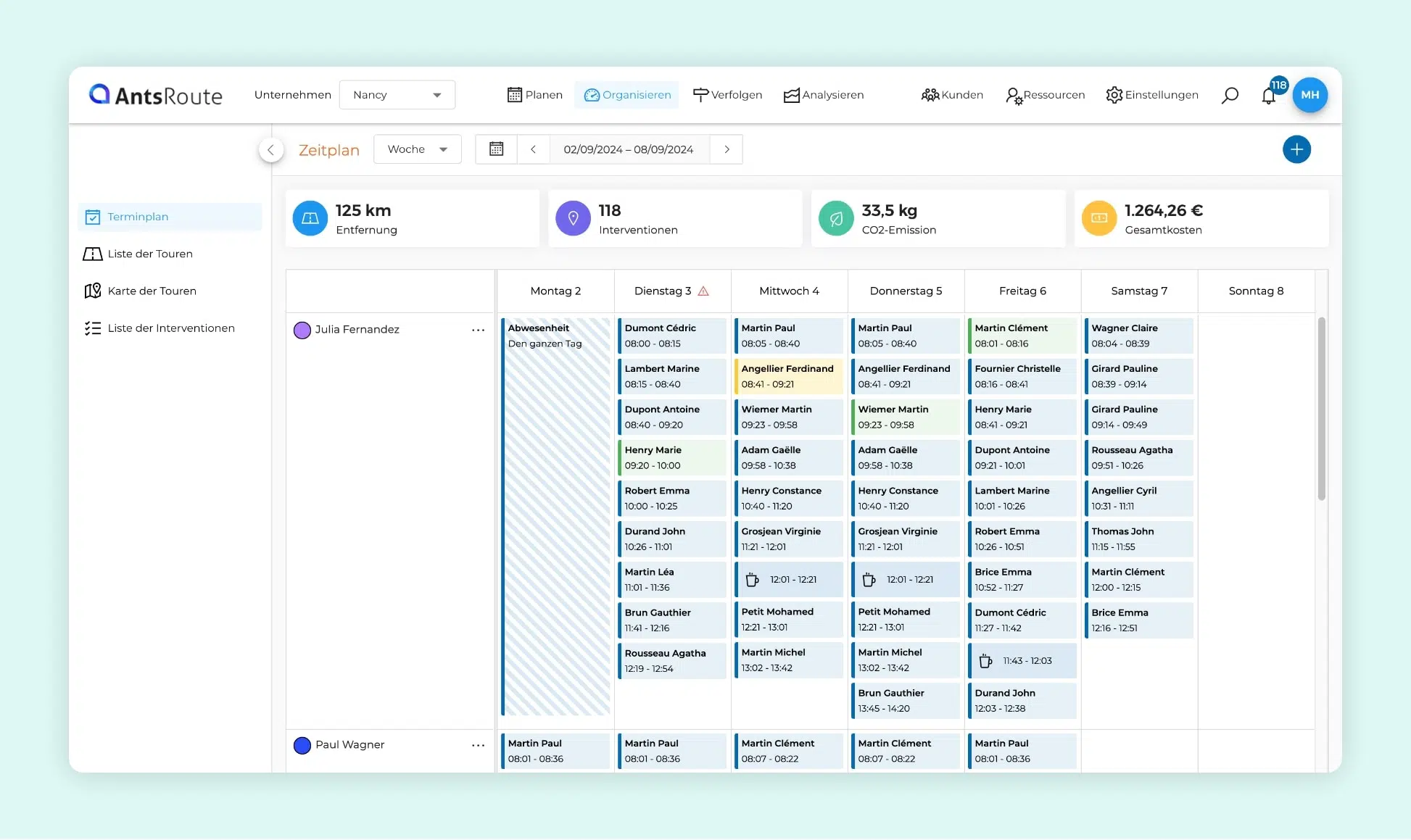Click the warning triangle on Dienstag 3
This screenshot has height=840, width=1411.
point(703,291)
